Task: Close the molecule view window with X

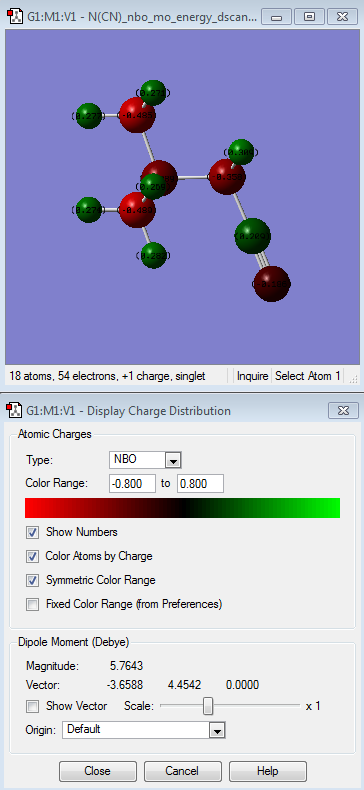Action: (342, 17)
